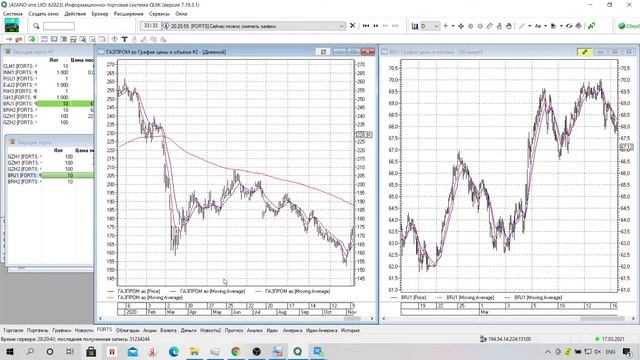
Task: Select the Aa text label tool
Action: 538,26
